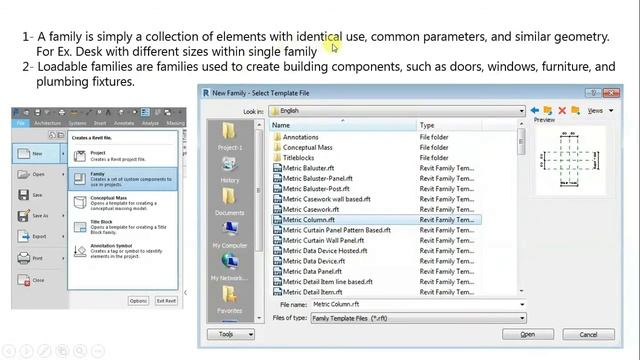Switch to the Analyze ribbon tab
The image size is (640, 360).
click(150, 123)
